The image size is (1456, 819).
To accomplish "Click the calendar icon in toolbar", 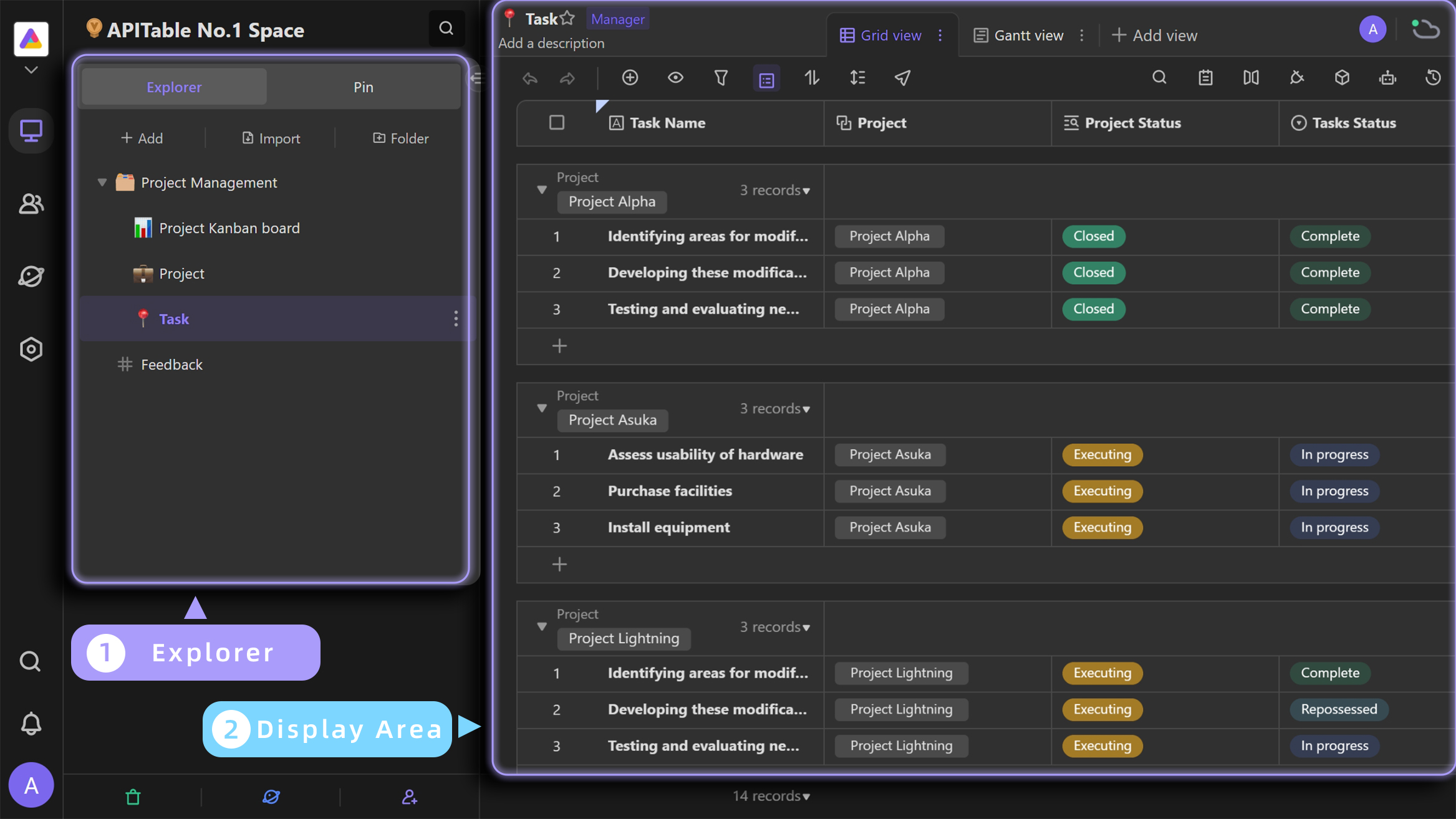I will 1205,78.
